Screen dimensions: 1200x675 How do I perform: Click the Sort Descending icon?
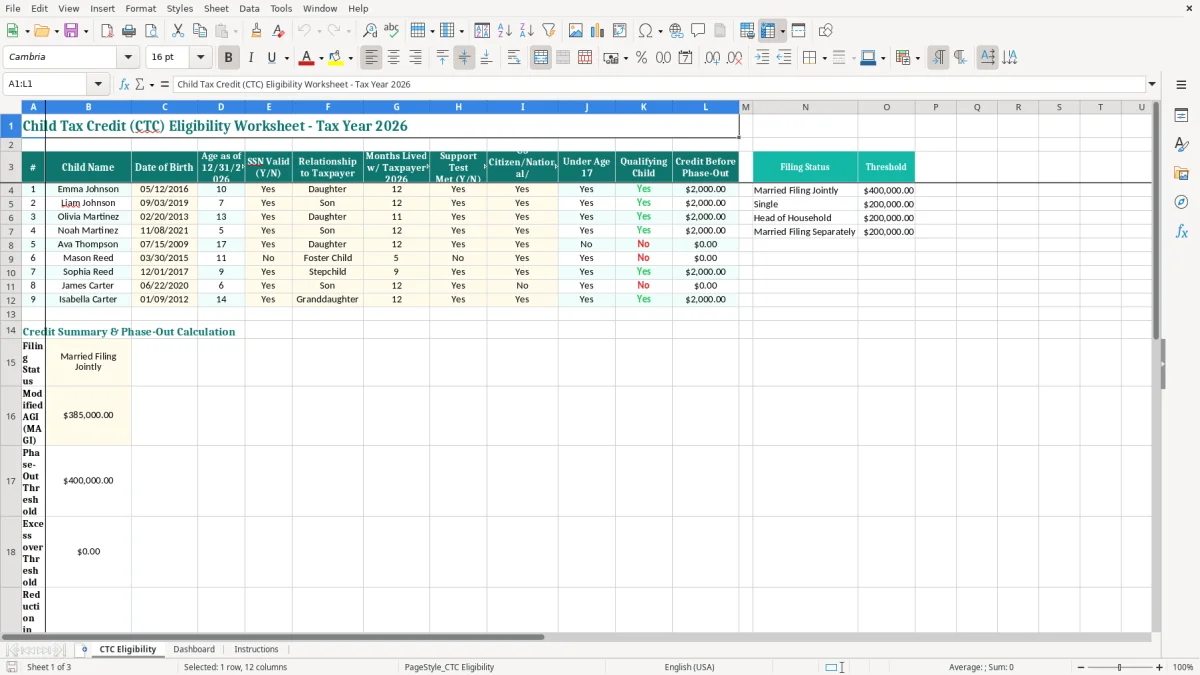pyautogui.click(x=526, y=31)
